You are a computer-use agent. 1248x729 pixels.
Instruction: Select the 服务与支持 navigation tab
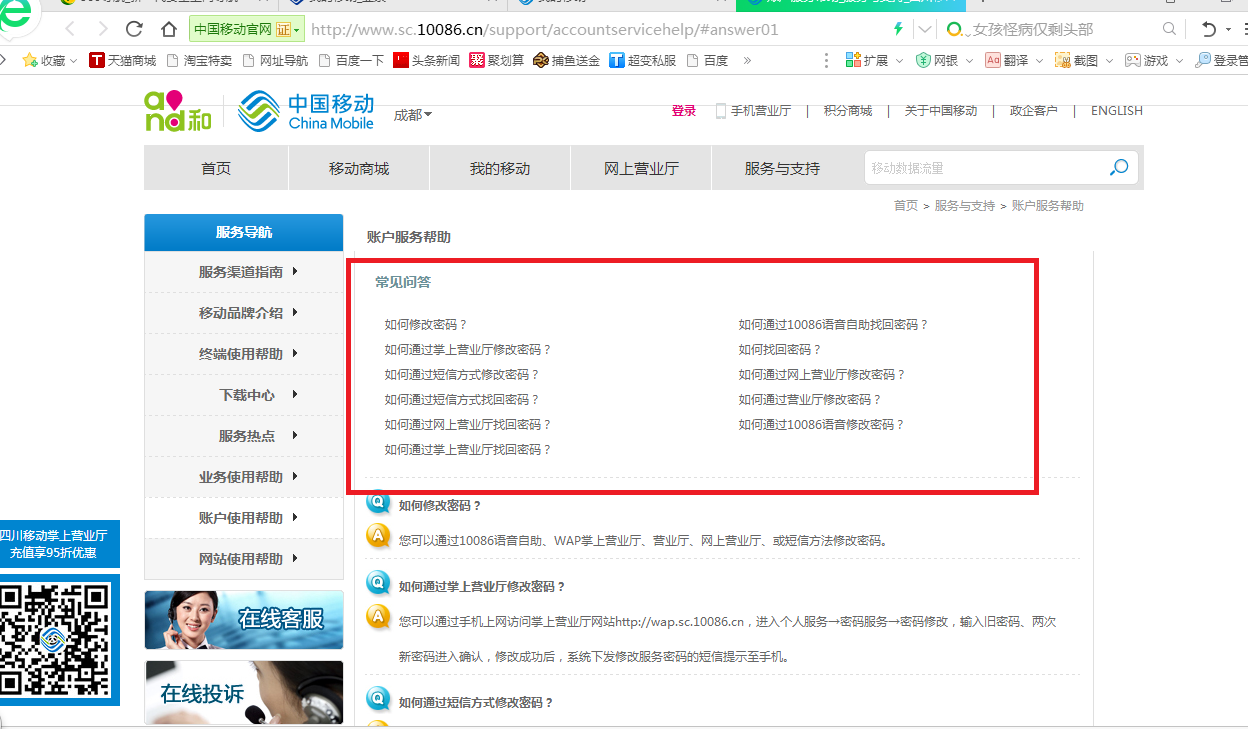pos(782,168)
